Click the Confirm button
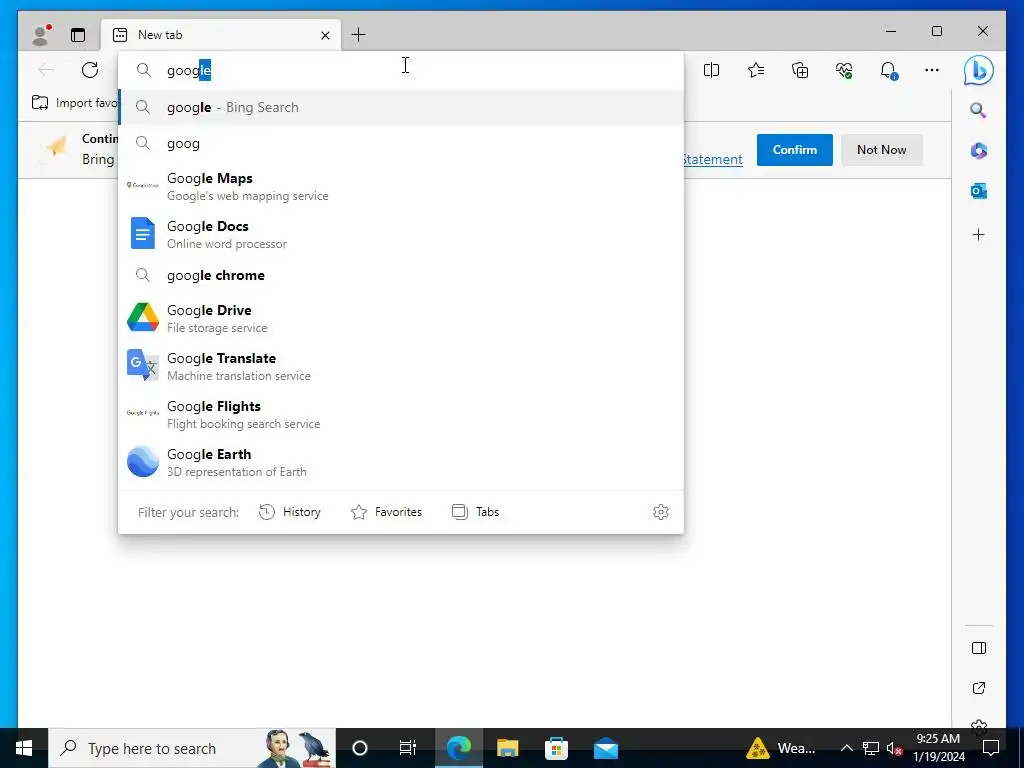This screenshot has height=768, width=1024. point(795,150)
